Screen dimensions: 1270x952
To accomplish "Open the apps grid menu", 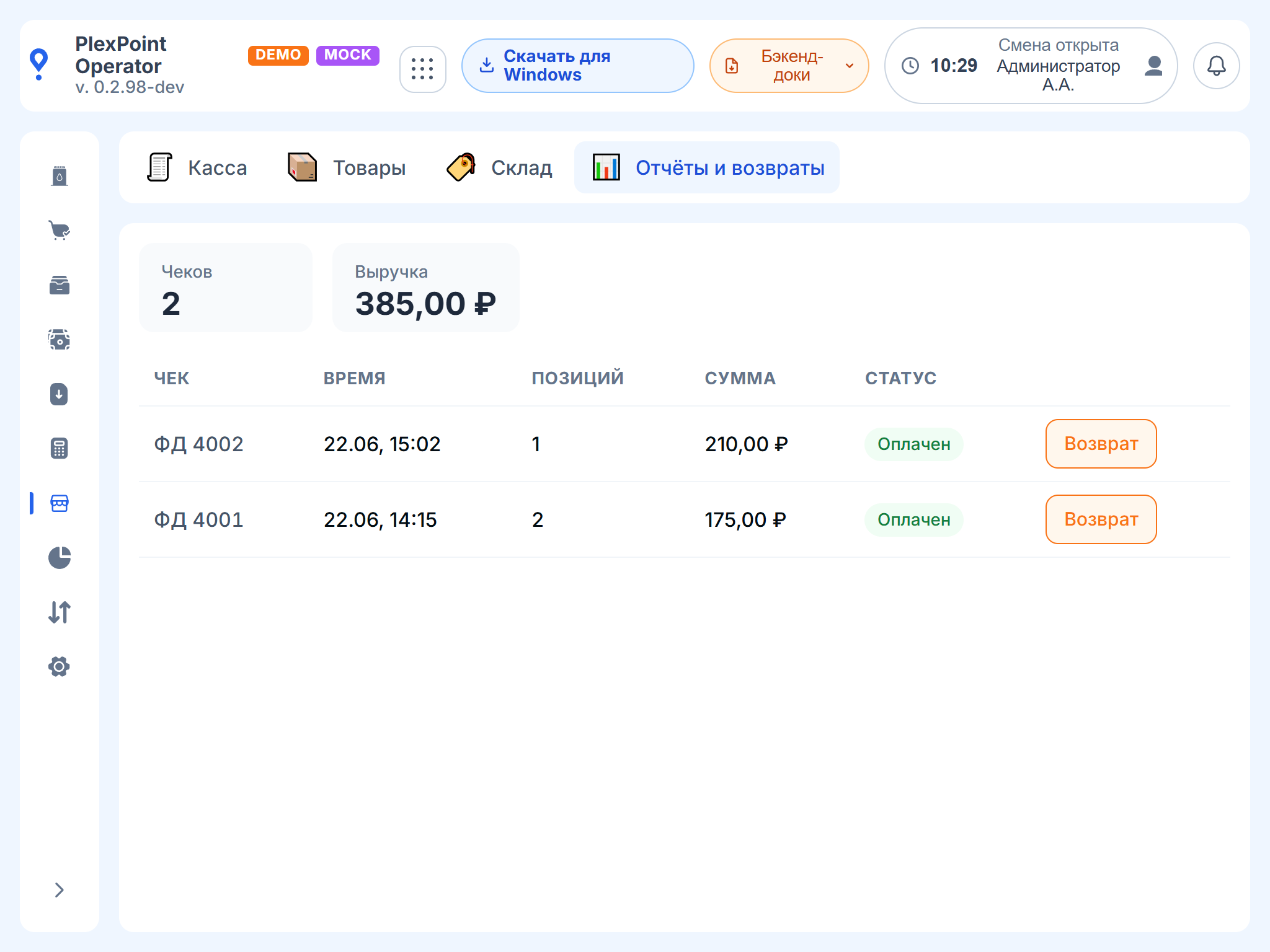I will pyautogui.click(x=422, y=69).
